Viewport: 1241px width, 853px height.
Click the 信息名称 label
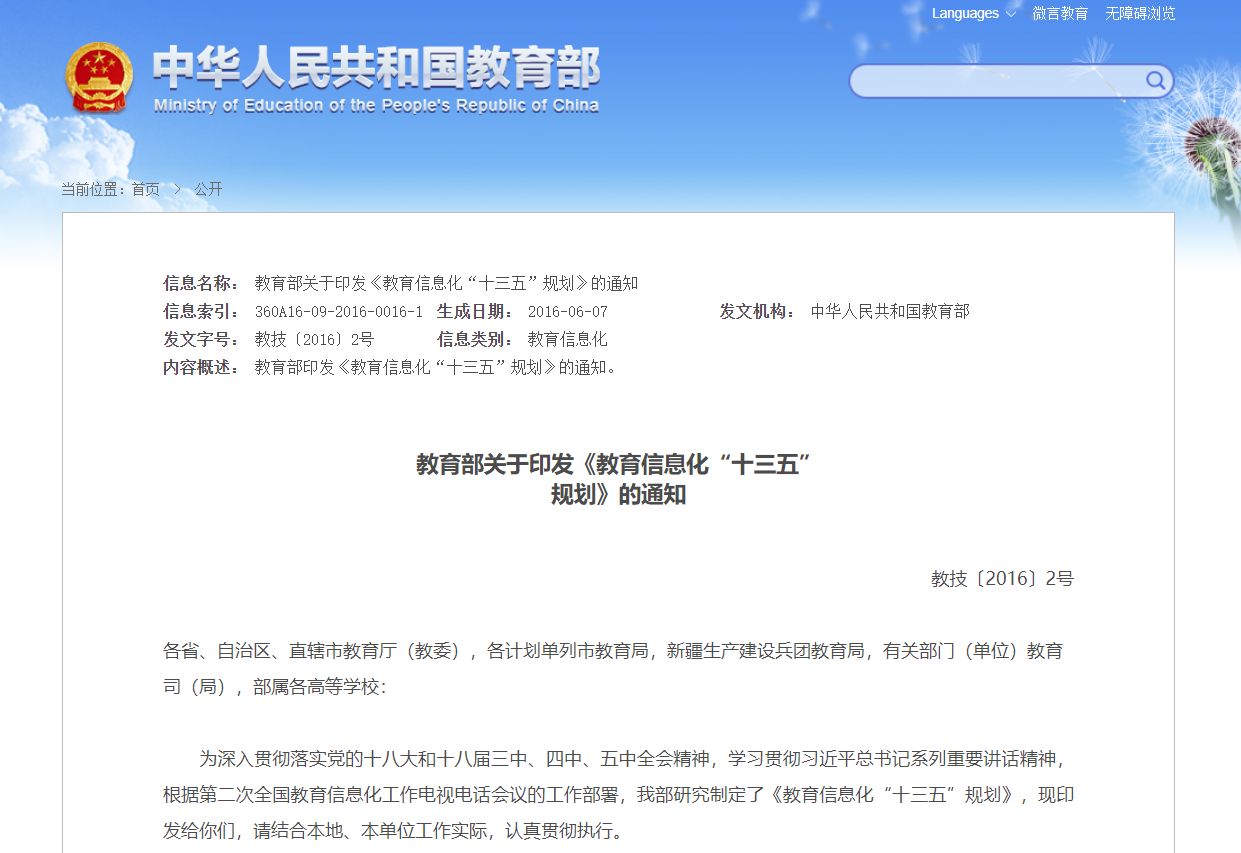tap(201, 283)
